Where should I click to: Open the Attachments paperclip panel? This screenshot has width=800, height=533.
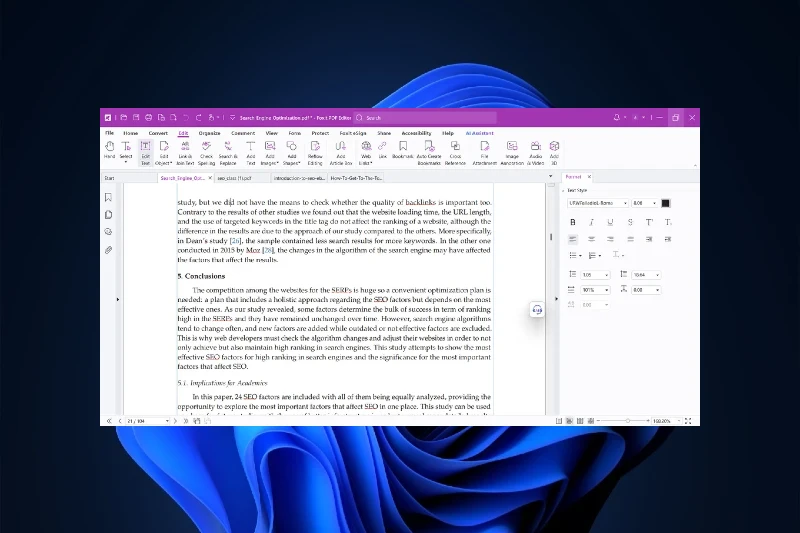pyautogui.click(x=108, y=250)
